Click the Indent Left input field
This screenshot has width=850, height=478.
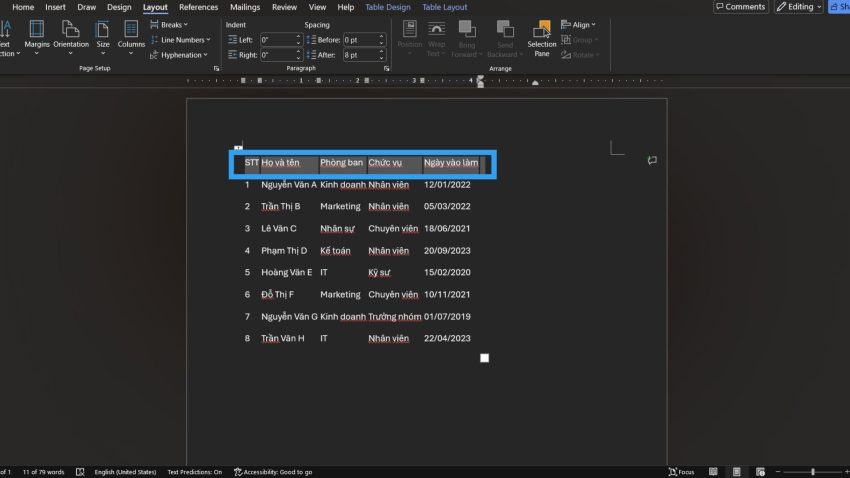(x=277, y=40)
